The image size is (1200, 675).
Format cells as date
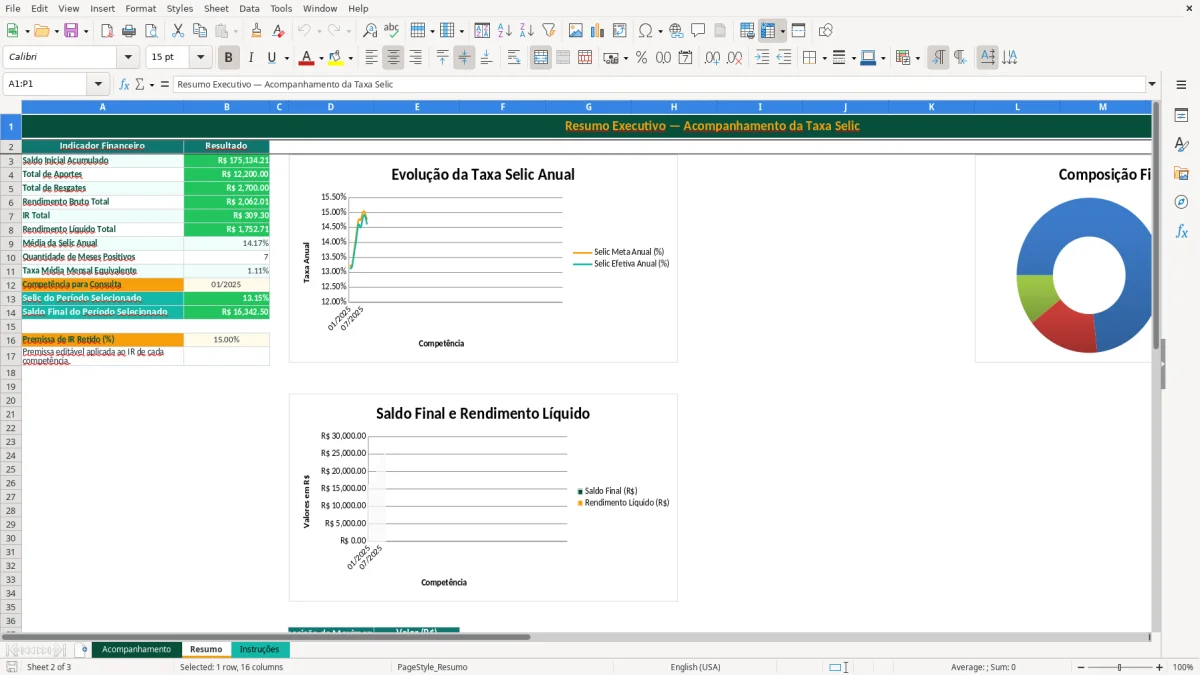(x=685, y=58)
